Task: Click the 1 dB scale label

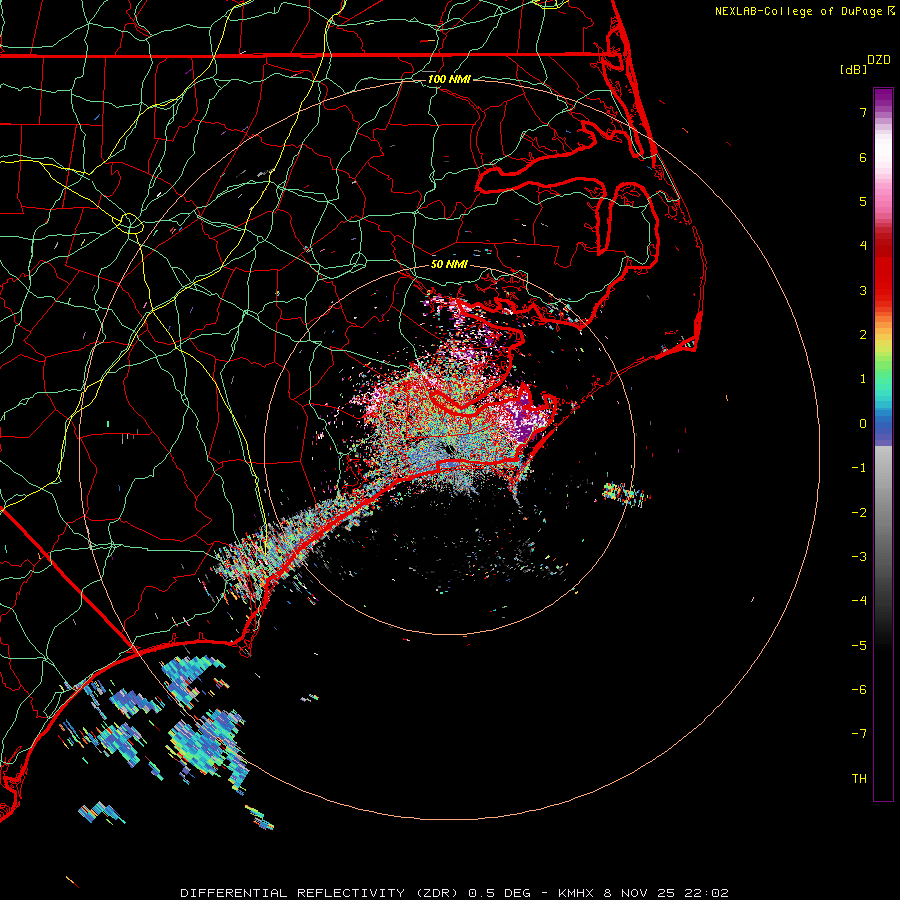Action: pos(863,379)
